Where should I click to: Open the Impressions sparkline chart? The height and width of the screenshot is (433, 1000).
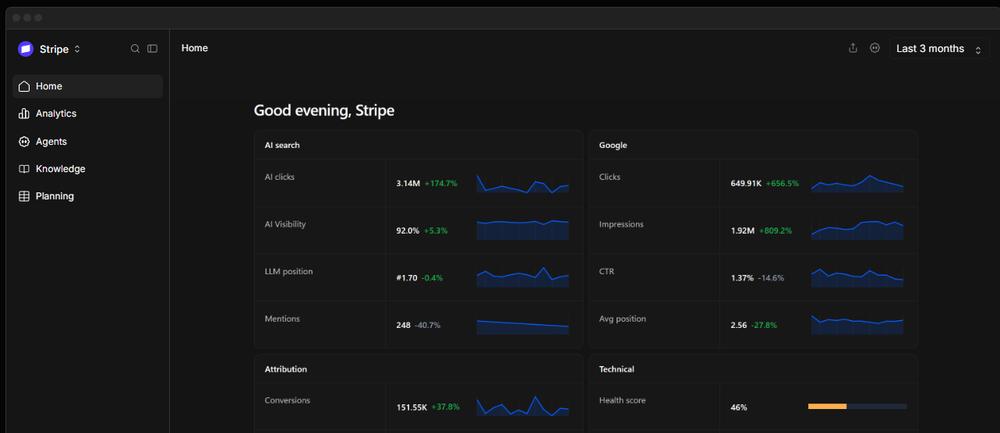click(x=857, y=230)
